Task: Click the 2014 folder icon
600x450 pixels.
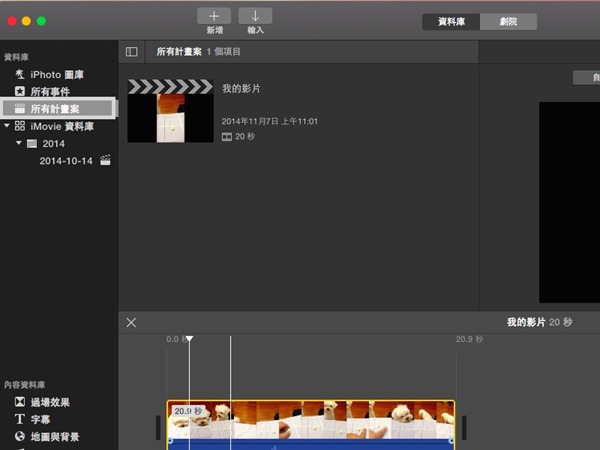Action: pos(32,143)
